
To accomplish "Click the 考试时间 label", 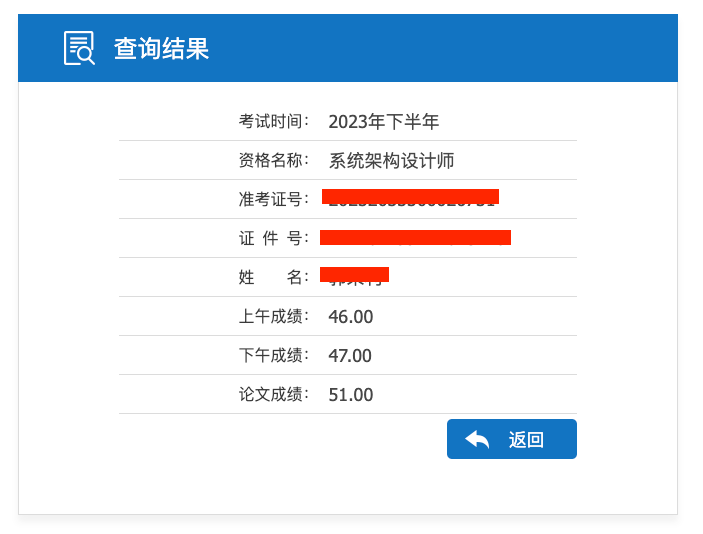I will pos(273,121).
